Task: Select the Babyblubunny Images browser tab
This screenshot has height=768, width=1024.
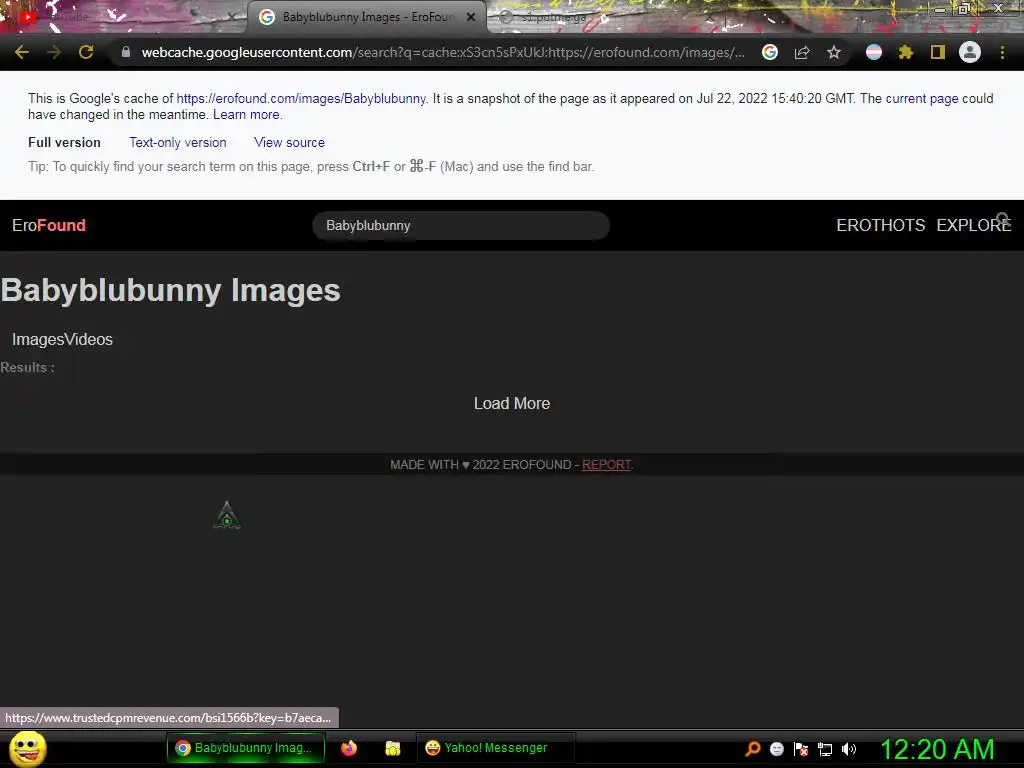Action: pos(366,17)
